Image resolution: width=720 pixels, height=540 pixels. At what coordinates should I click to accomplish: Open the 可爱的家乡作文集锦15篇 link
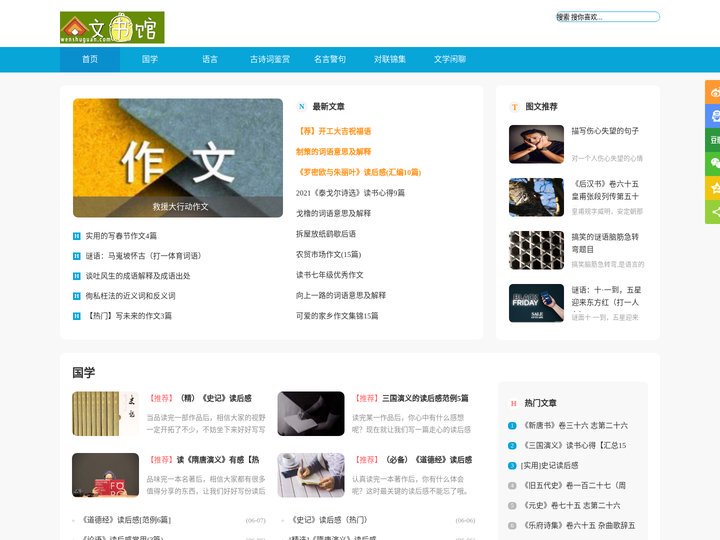click(x=337, y=316)
